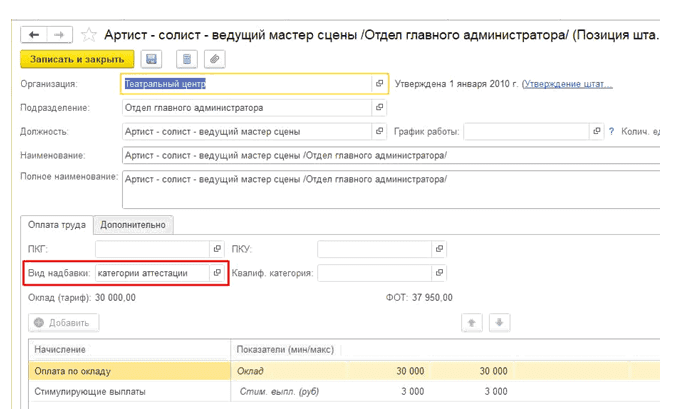
Task: Open attached files paperclip icon
Action: point(215,59)
